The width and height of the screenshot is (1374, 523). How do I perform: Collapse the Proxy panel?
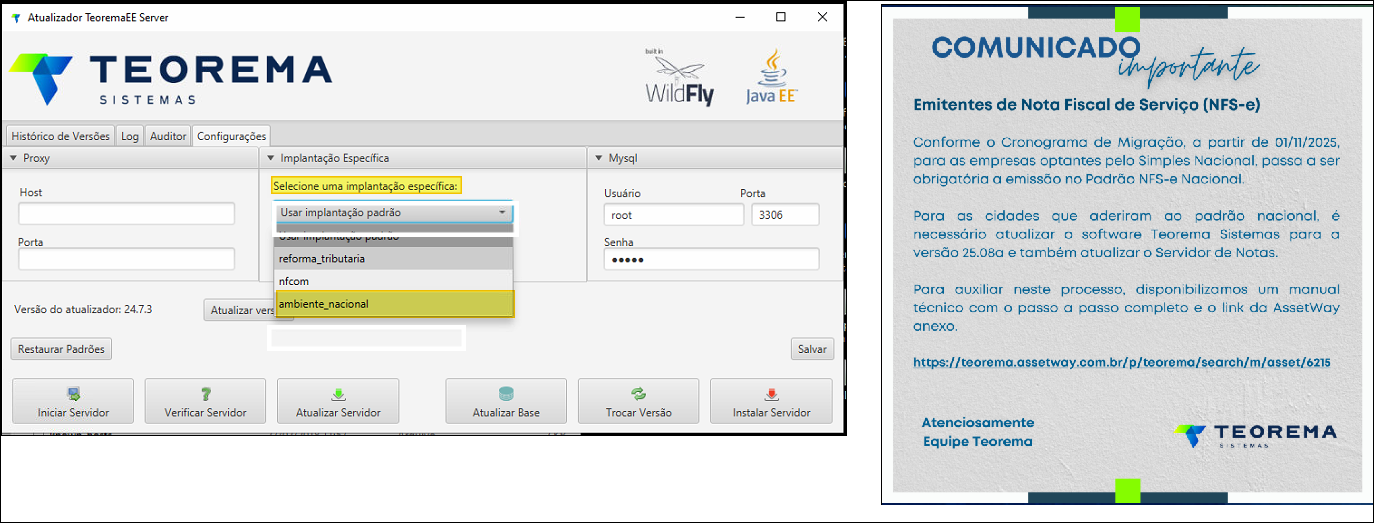[x=13, y=158]
